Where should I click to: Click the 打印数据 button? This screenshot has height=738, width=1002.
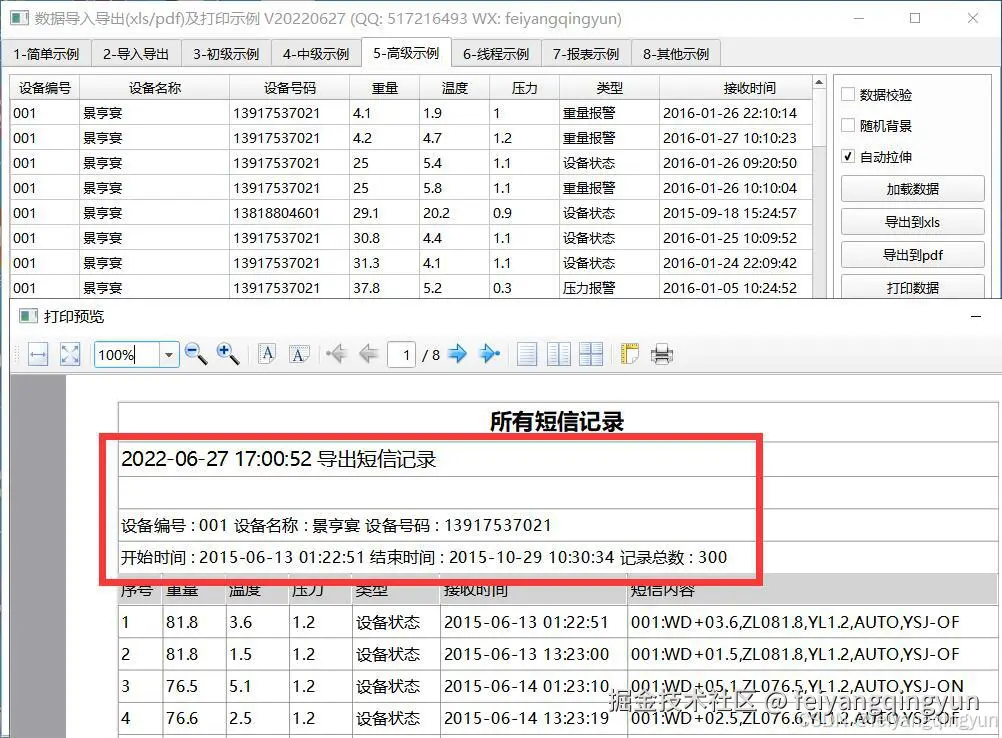913,287
